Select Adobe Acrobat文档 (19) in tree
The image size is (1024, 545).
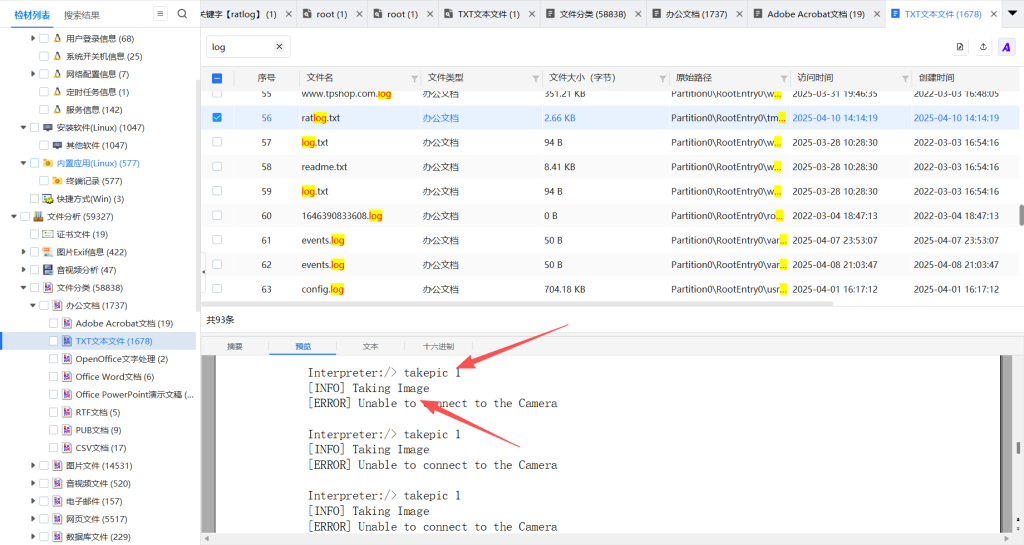click(123, 323)
